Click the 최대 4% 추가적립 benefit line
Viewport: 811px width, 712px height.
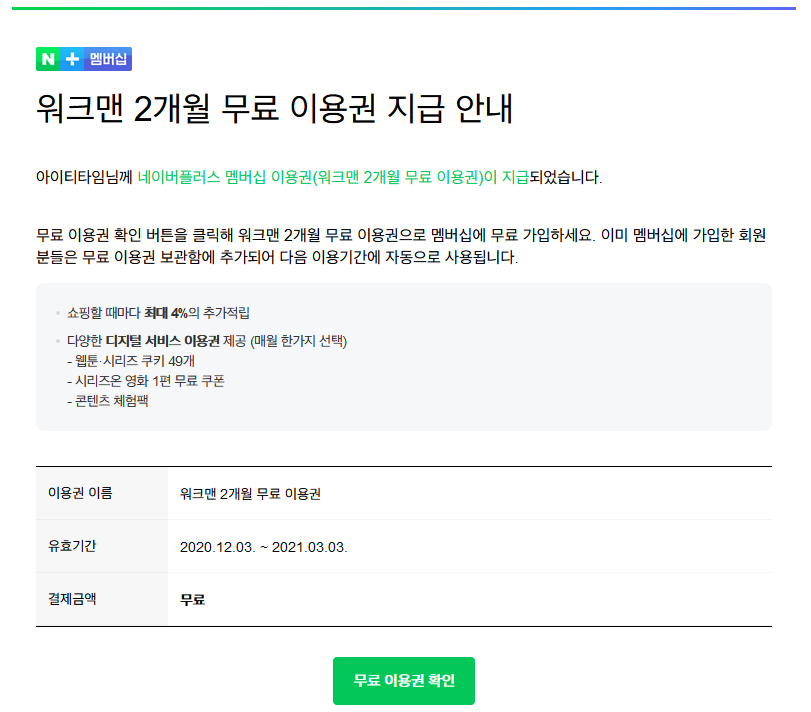coord(158,313)
